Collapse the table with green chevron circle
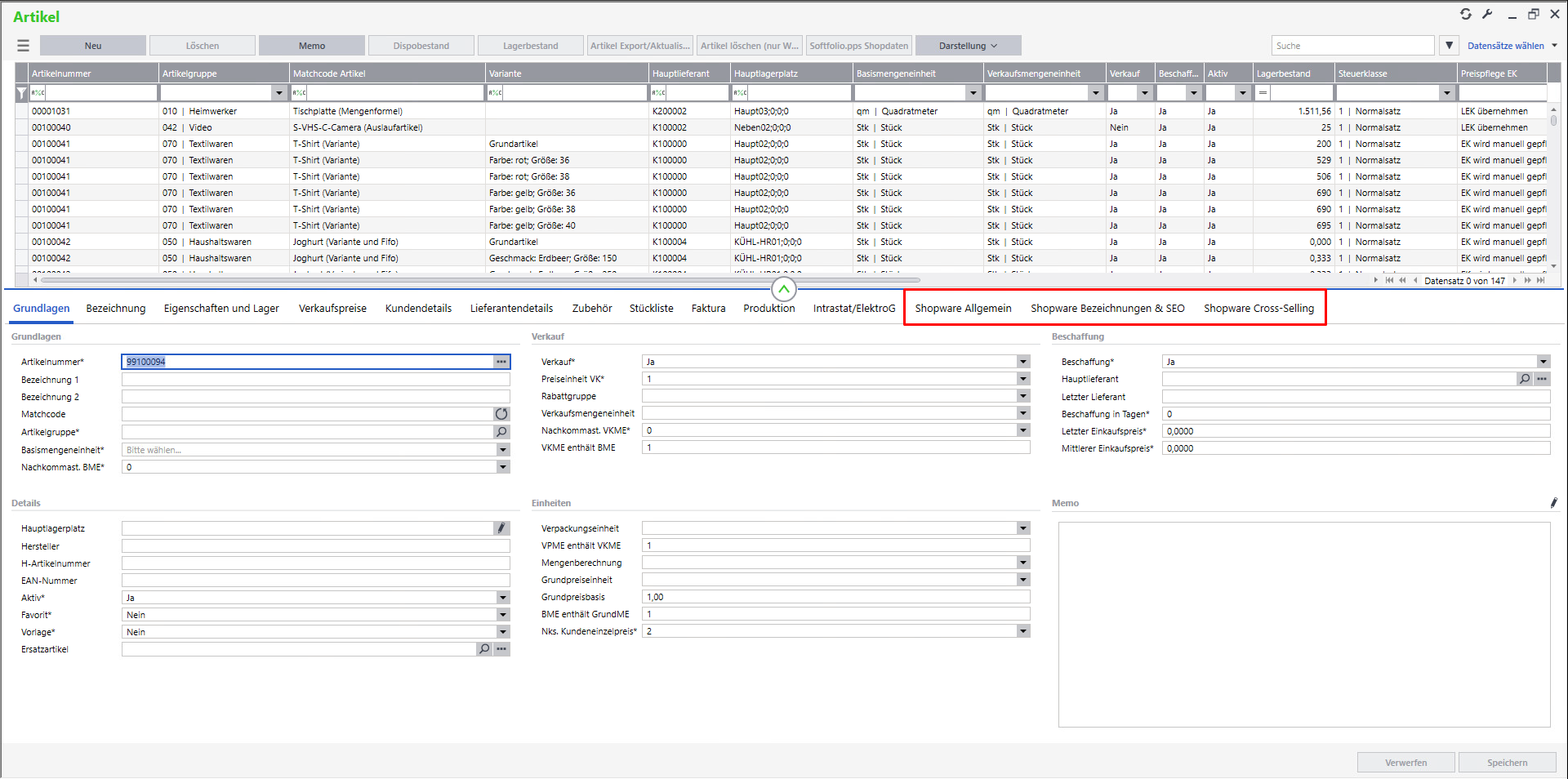Image resolution: width=1568 pixels, height=779 pixels. (783, 289)
